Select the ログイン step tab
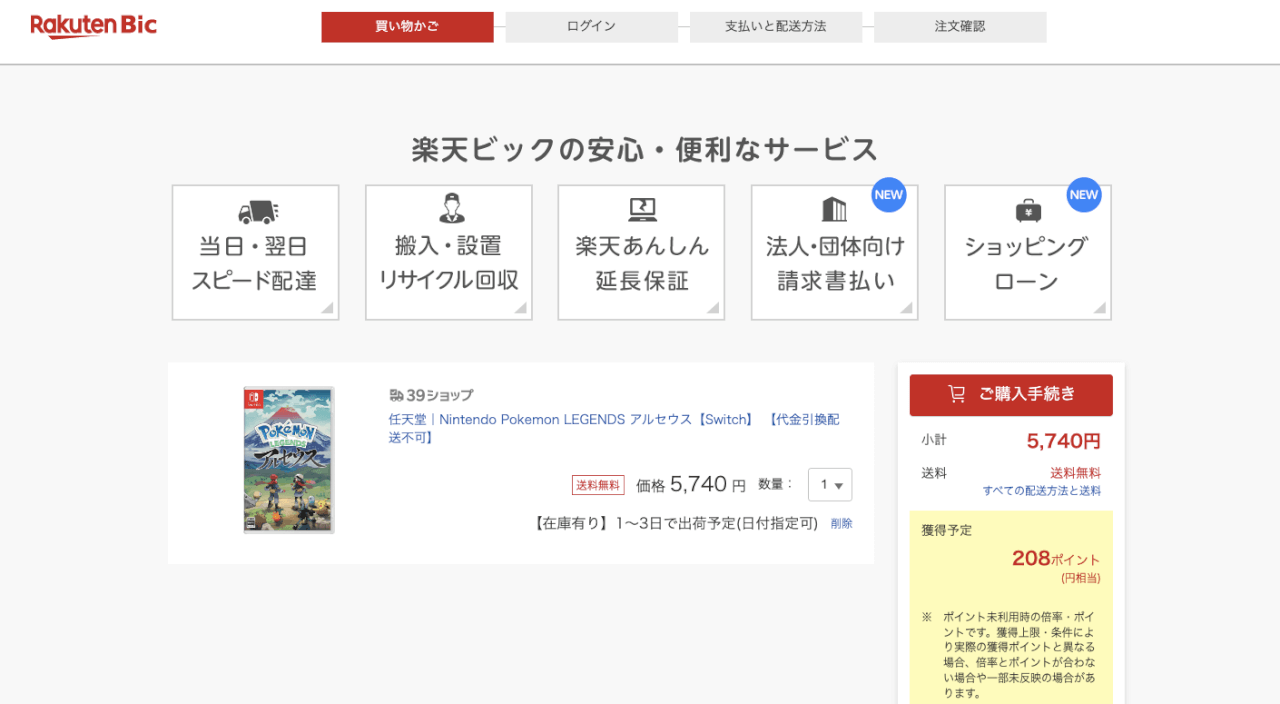This screenshot has width=1280, height=704. pos(591,27)
